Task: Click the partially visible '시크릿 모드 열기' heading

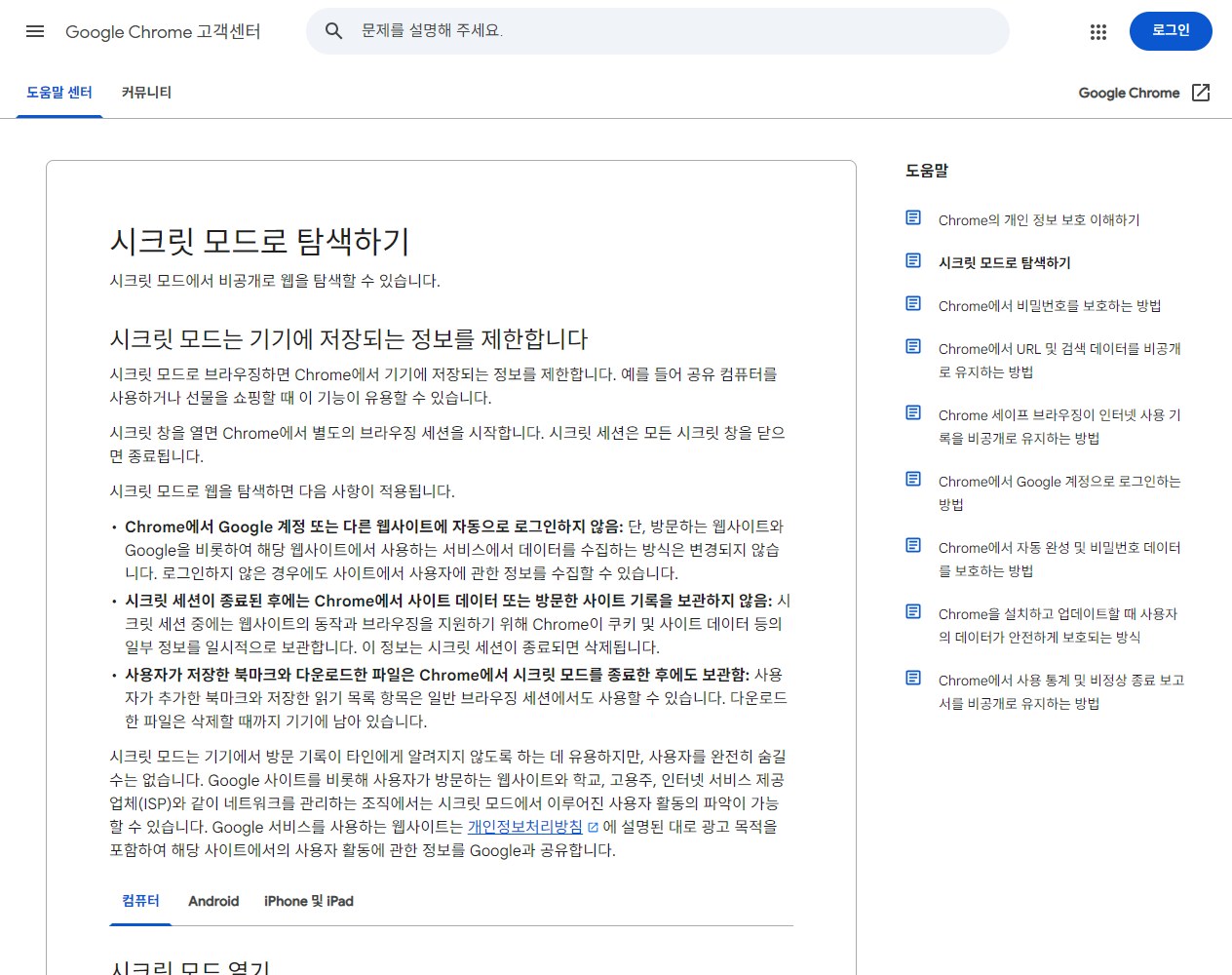Action: coord(190,967)
